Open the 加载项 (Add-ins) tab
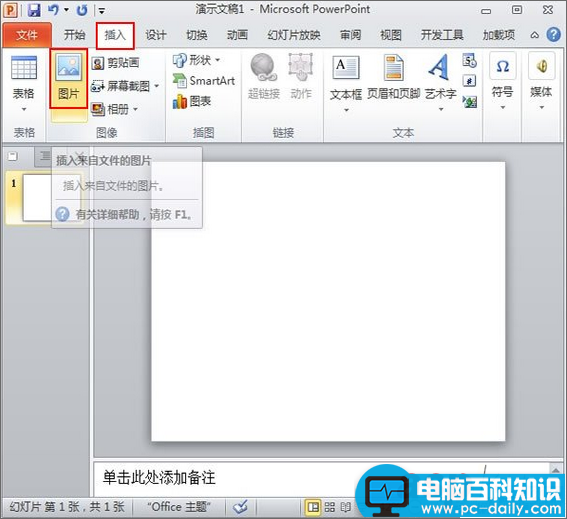 click(x=499, y=35)
